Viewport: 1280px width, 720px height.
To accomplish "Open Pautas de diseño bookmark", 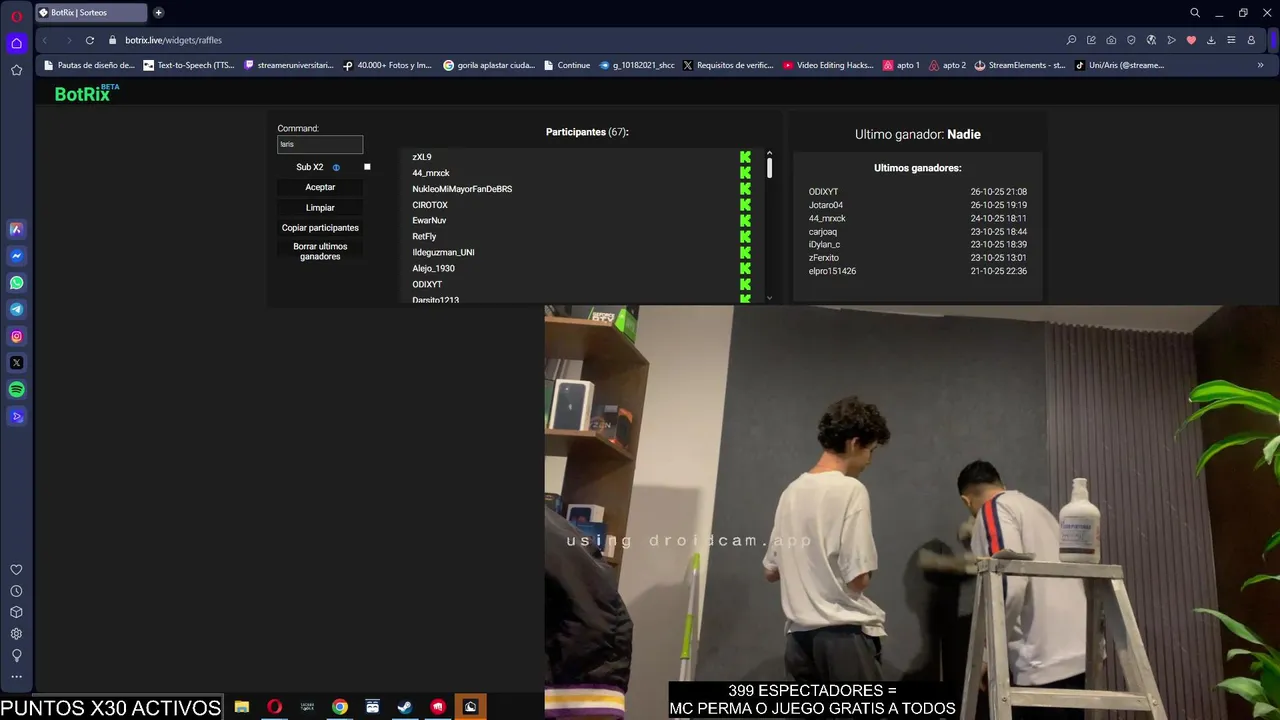I will coord(89,65).
